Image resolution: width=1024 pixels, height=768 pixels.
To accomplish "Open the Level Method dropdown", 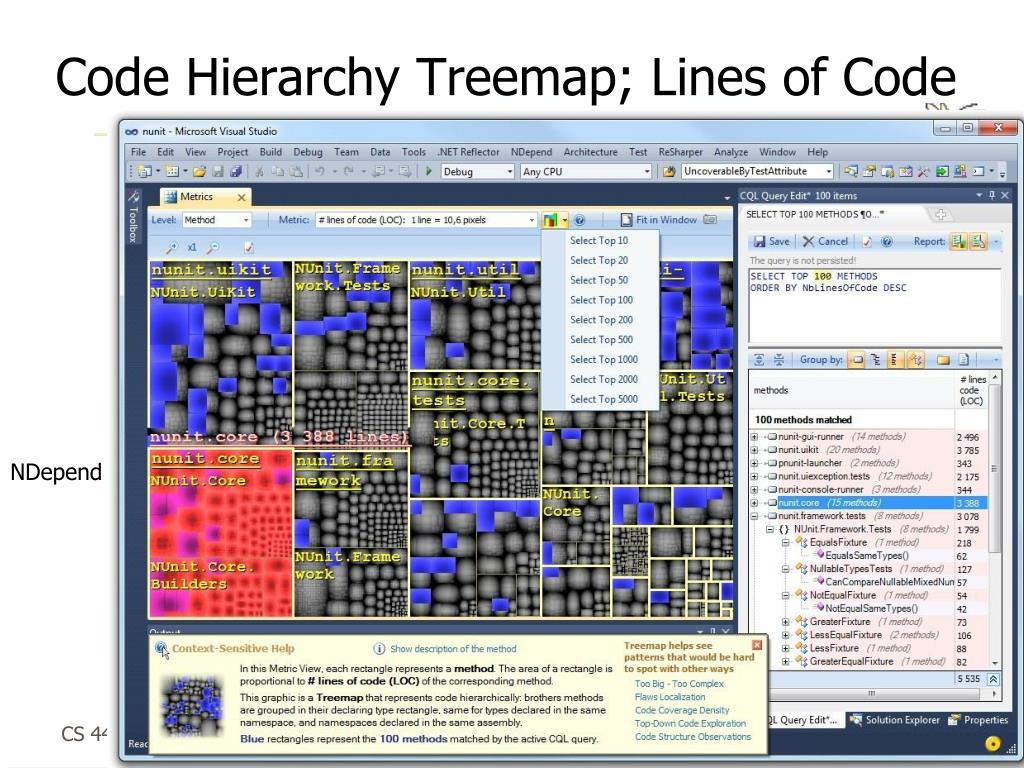I will point(216,220).
